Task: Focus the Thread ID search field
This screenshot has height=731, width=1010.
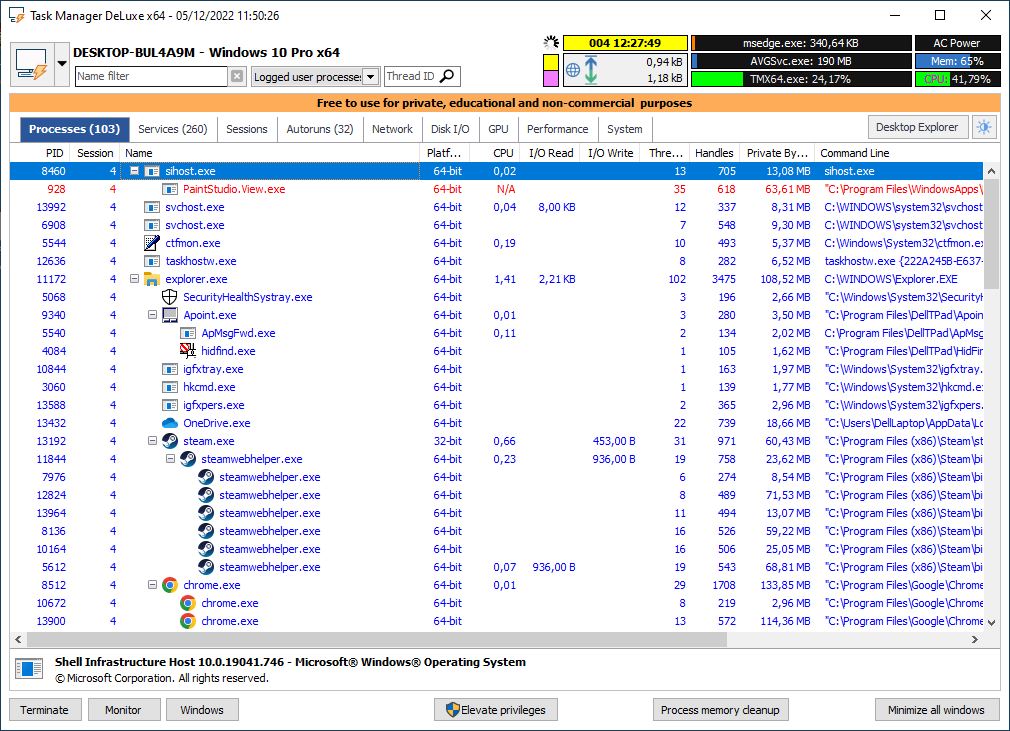Action: tap(412, 76)
